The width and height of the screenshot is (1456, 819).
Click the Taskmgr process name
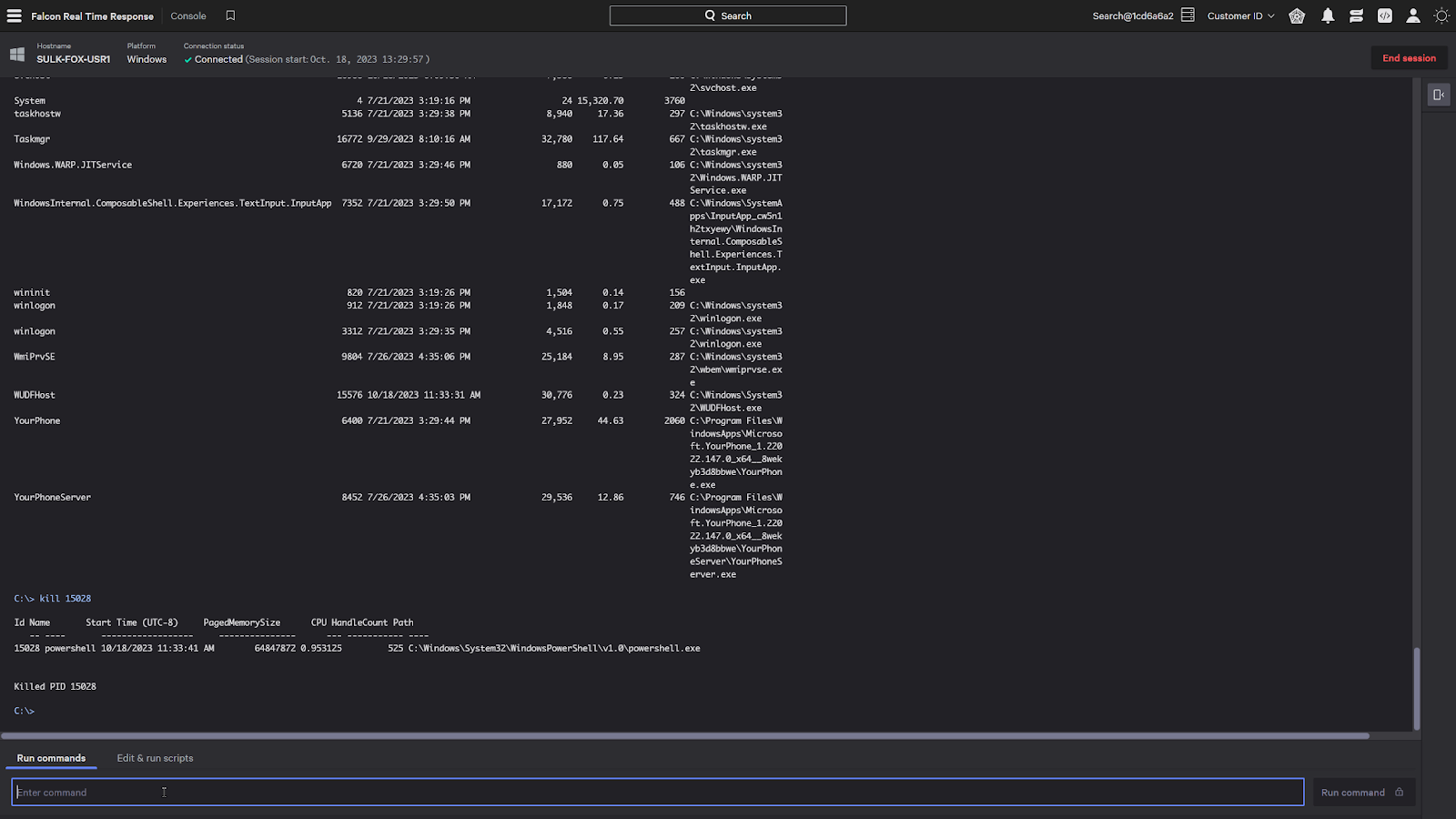point(32,139)
